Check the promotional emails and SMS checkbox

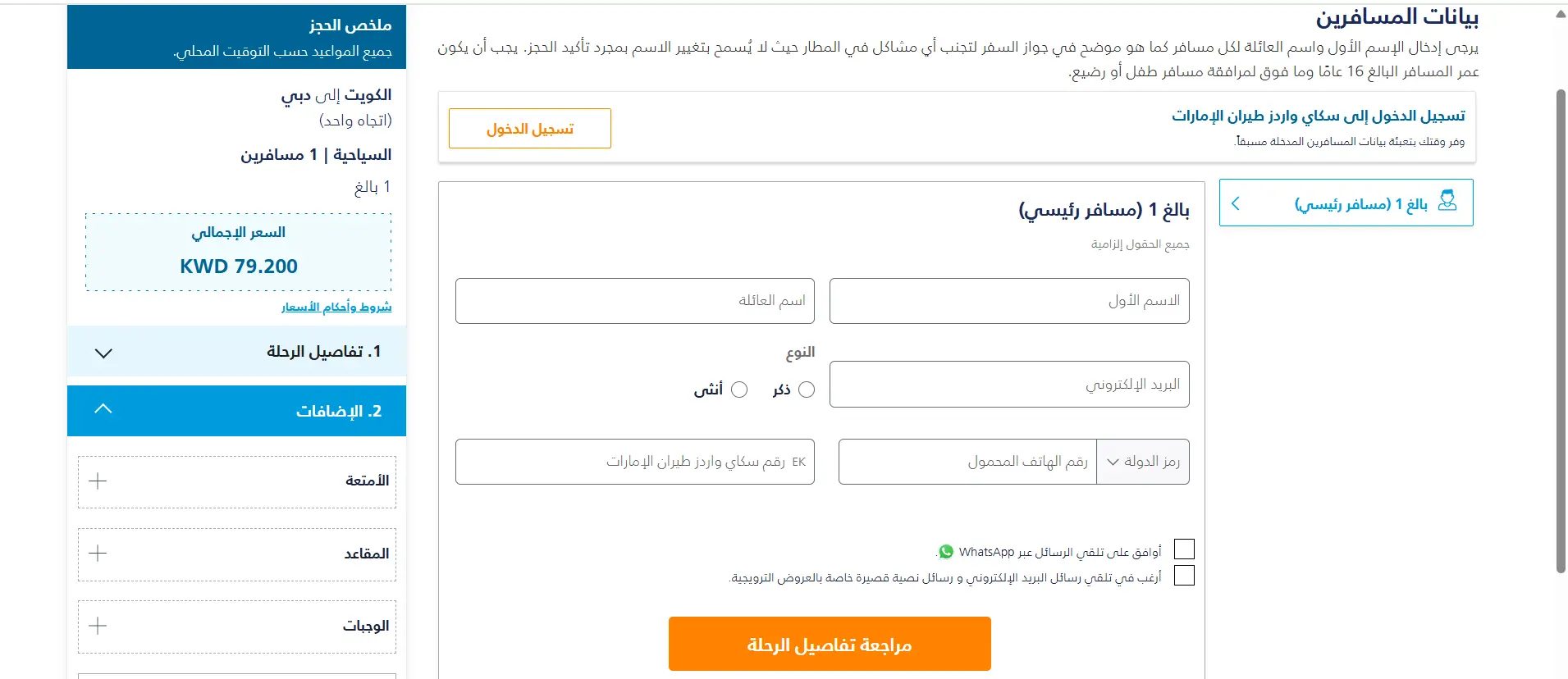click(1184, 576)
